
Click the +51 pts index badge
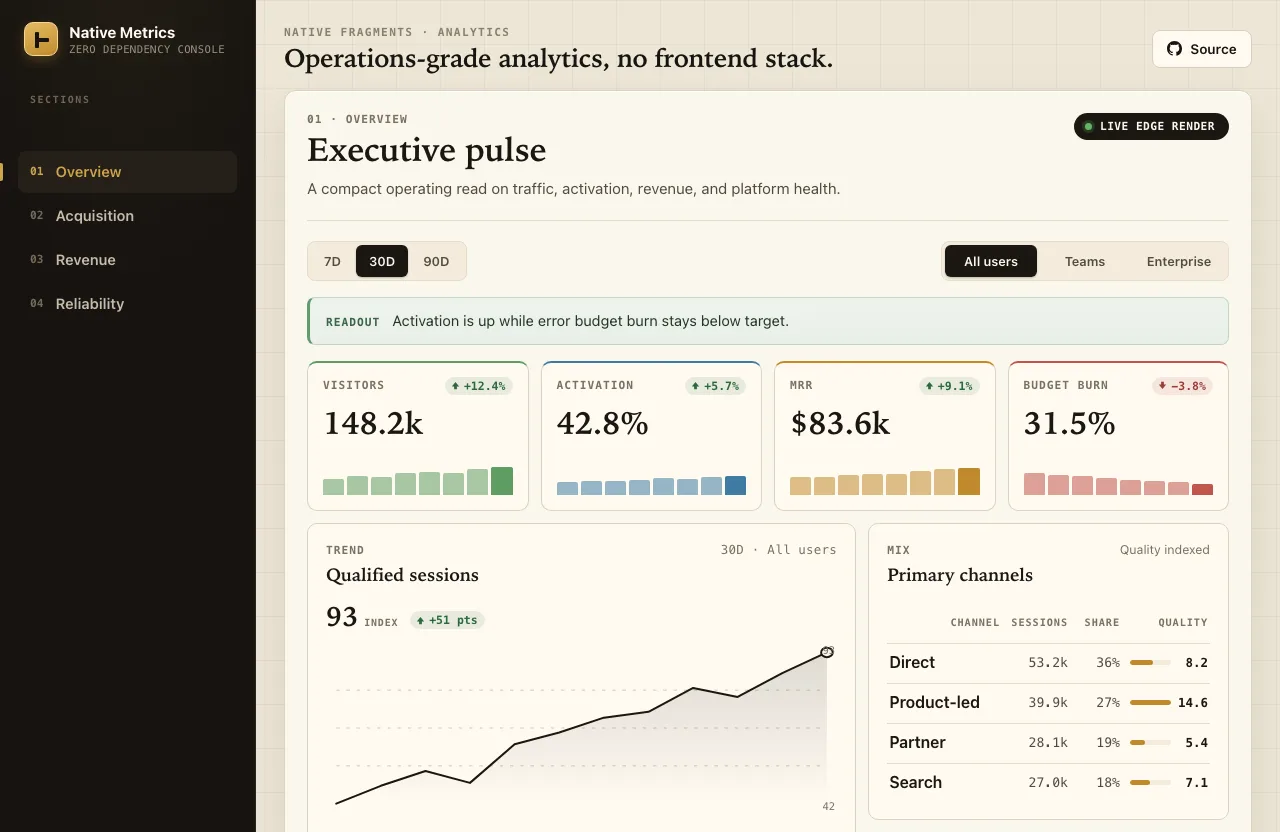coord(447,620)
